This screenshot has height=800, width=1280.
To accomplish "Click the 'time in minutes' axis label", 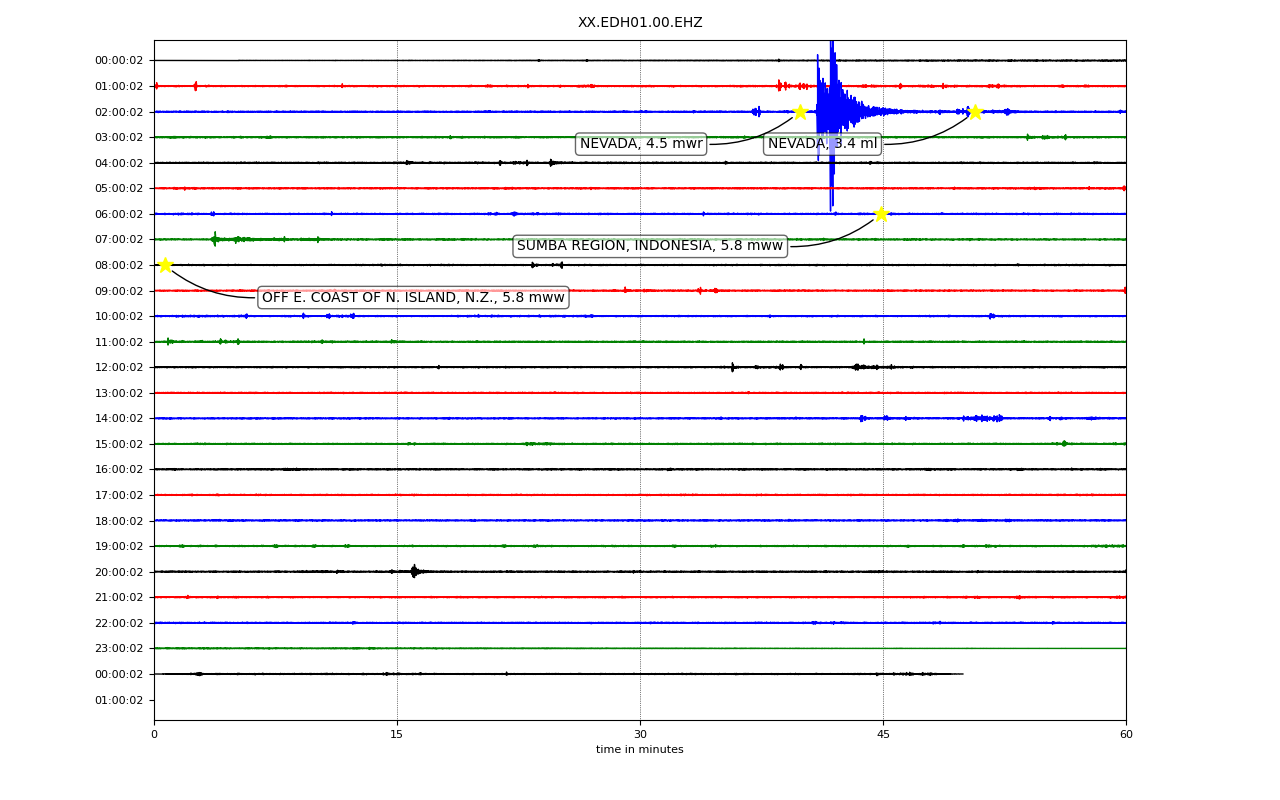I will coord(640,750).
